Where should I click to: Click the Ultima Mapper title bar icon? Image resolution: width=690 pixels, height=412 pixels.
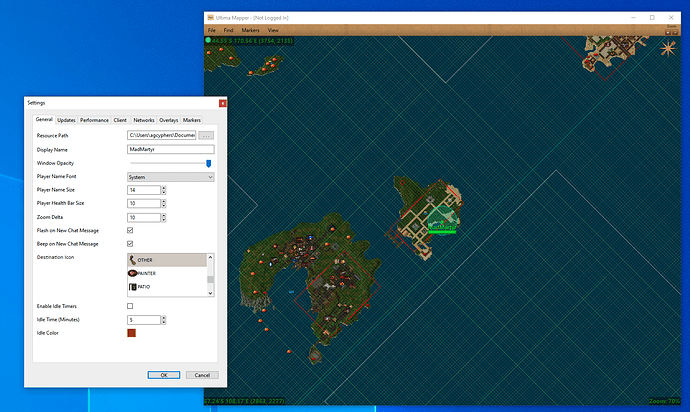[x=211, y=18]
